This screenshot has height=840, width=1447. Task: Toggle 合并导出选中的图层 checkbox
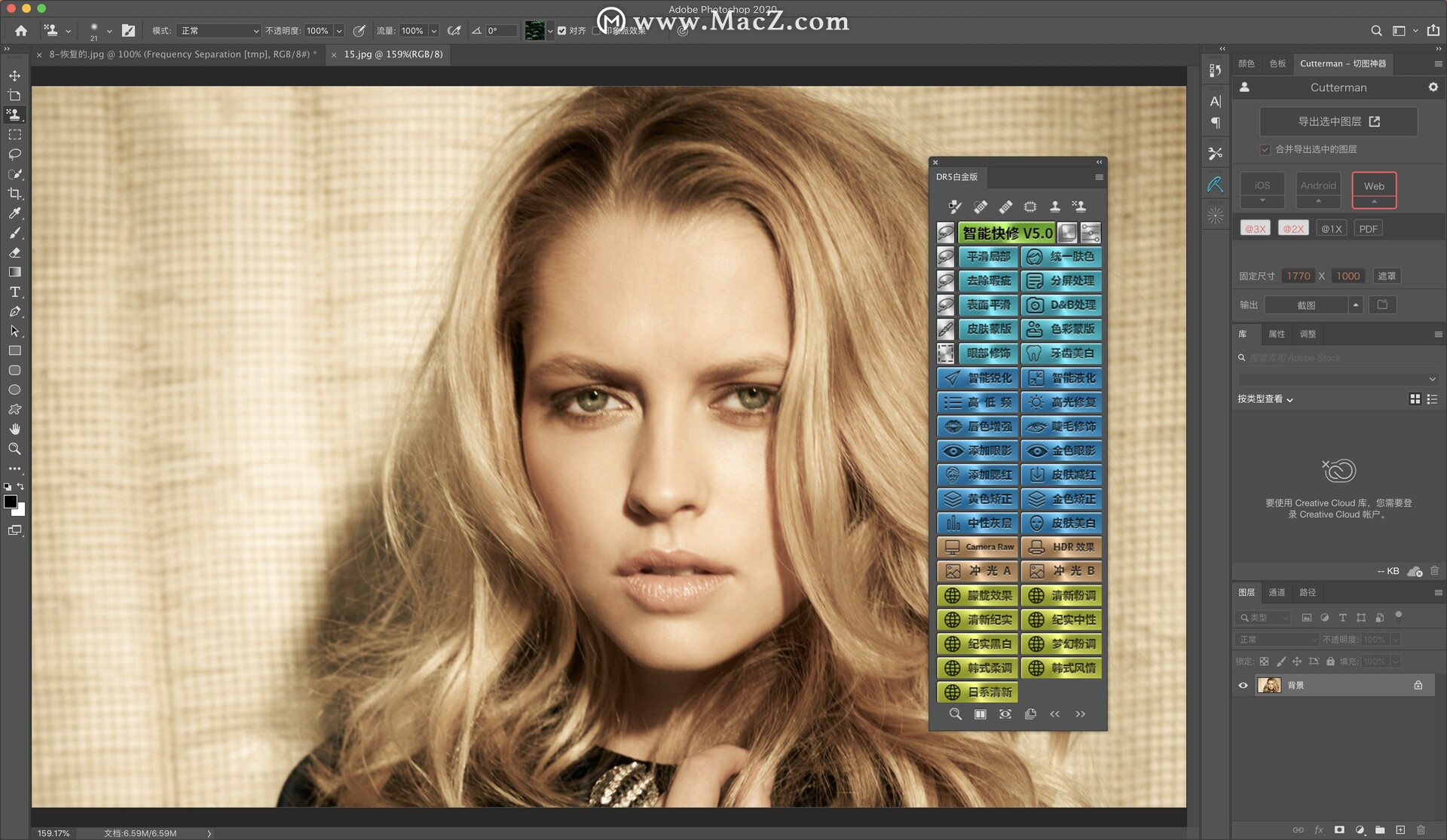1265,149
